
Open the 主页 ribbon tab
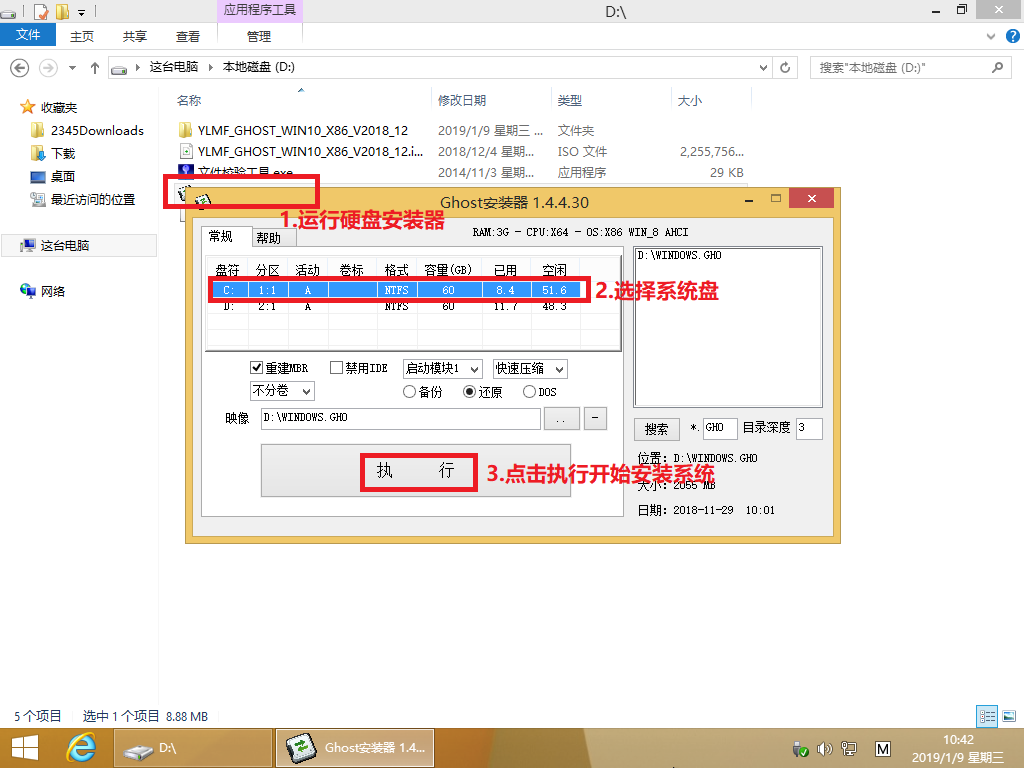82,37
